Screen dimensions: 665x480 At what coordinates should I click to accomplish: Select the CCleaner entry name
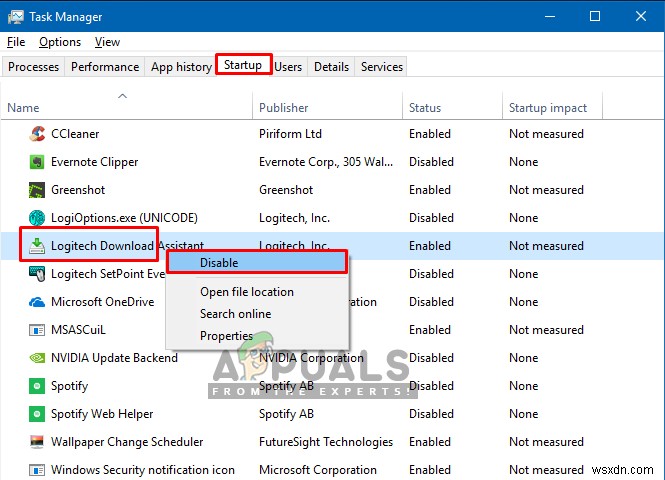(75, 134)
